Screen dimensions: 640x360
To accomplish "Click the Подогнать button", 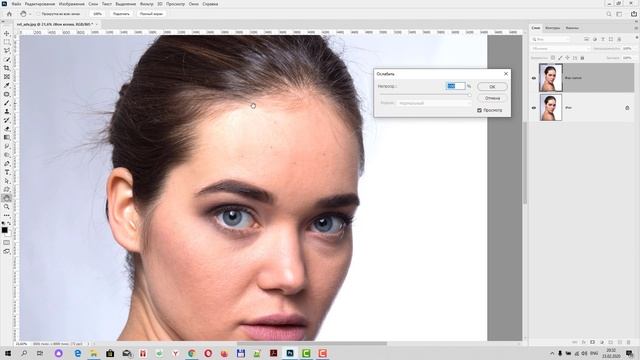I will click(x=121, y=14).
